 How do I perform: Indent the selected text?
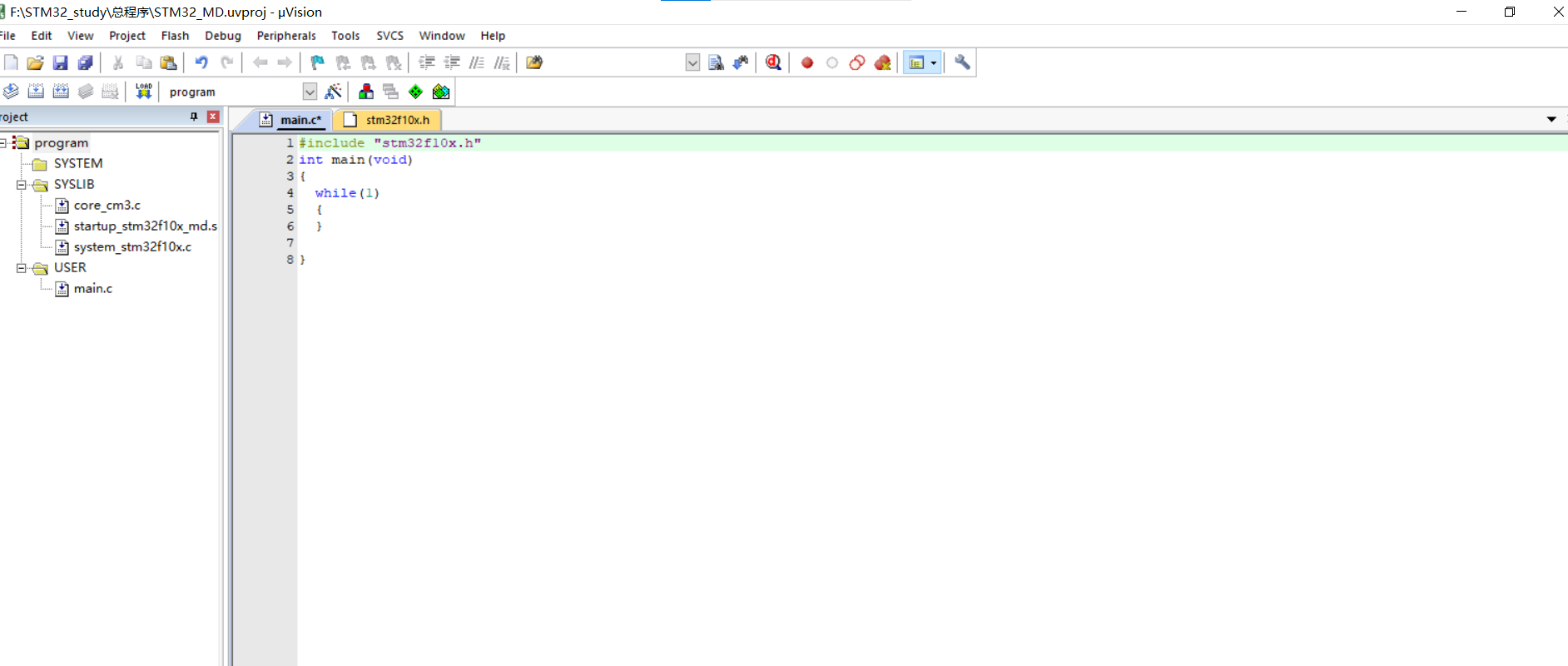click(427, 62)
